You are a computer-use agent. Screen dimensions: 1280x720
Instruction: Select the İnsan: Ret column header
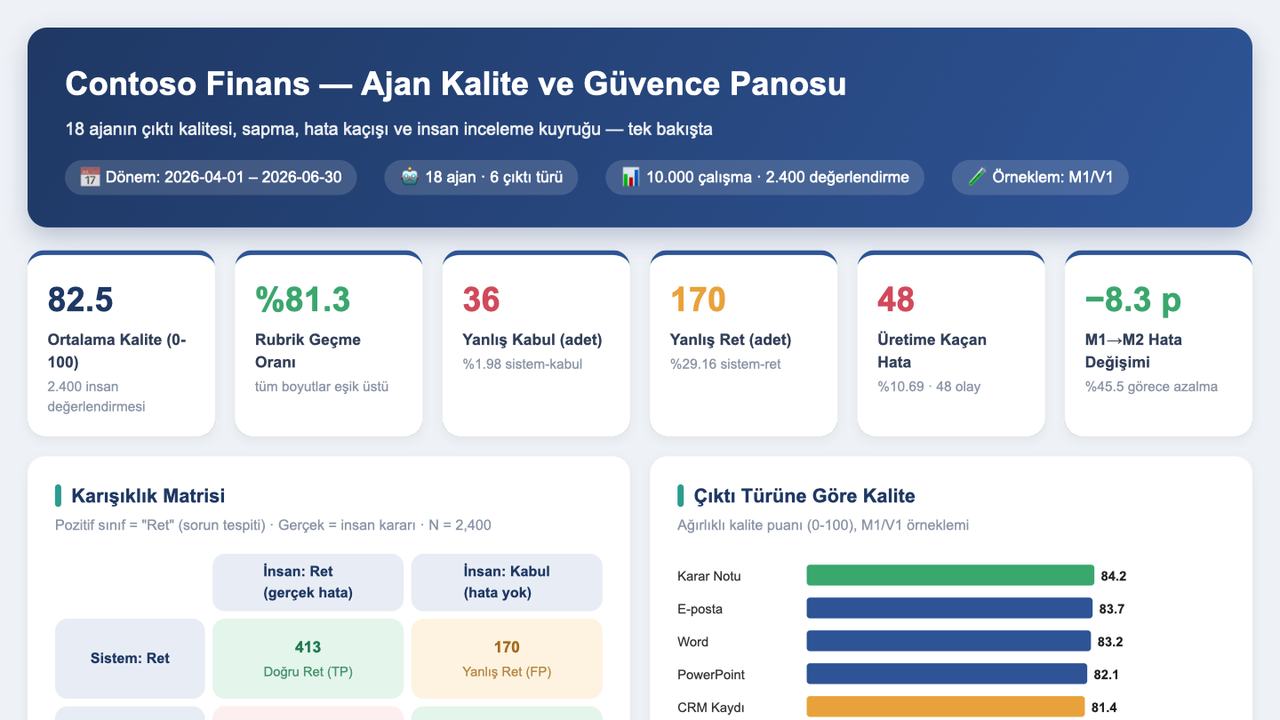(308, 582)
